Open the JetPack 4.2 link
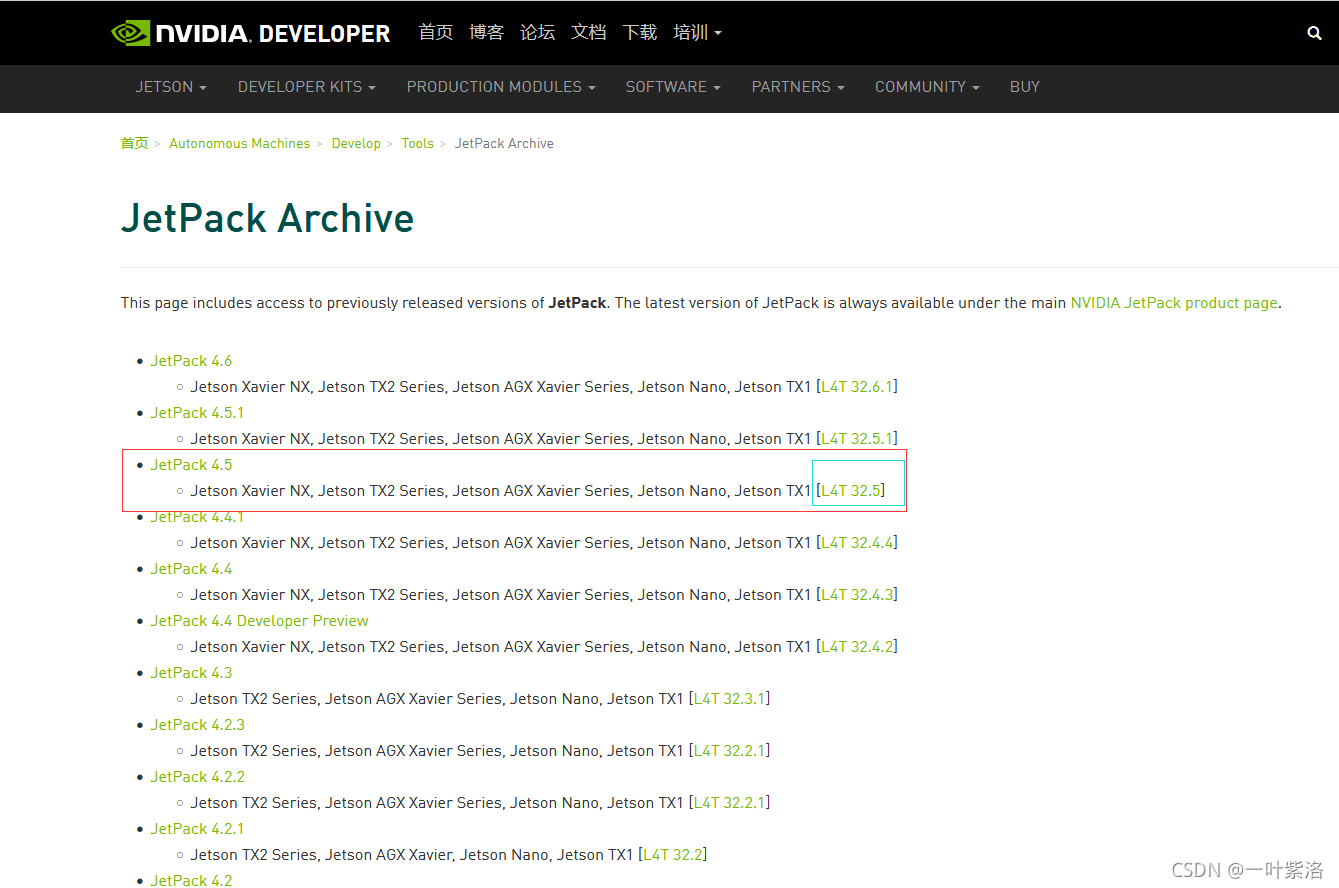Screen dimensions: 1339x888 point(191,880)
